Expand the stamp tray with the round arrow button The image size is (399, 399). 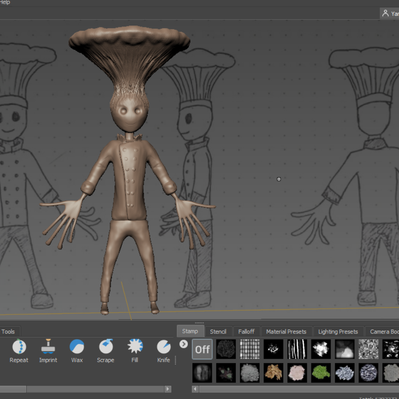point(183,344)
